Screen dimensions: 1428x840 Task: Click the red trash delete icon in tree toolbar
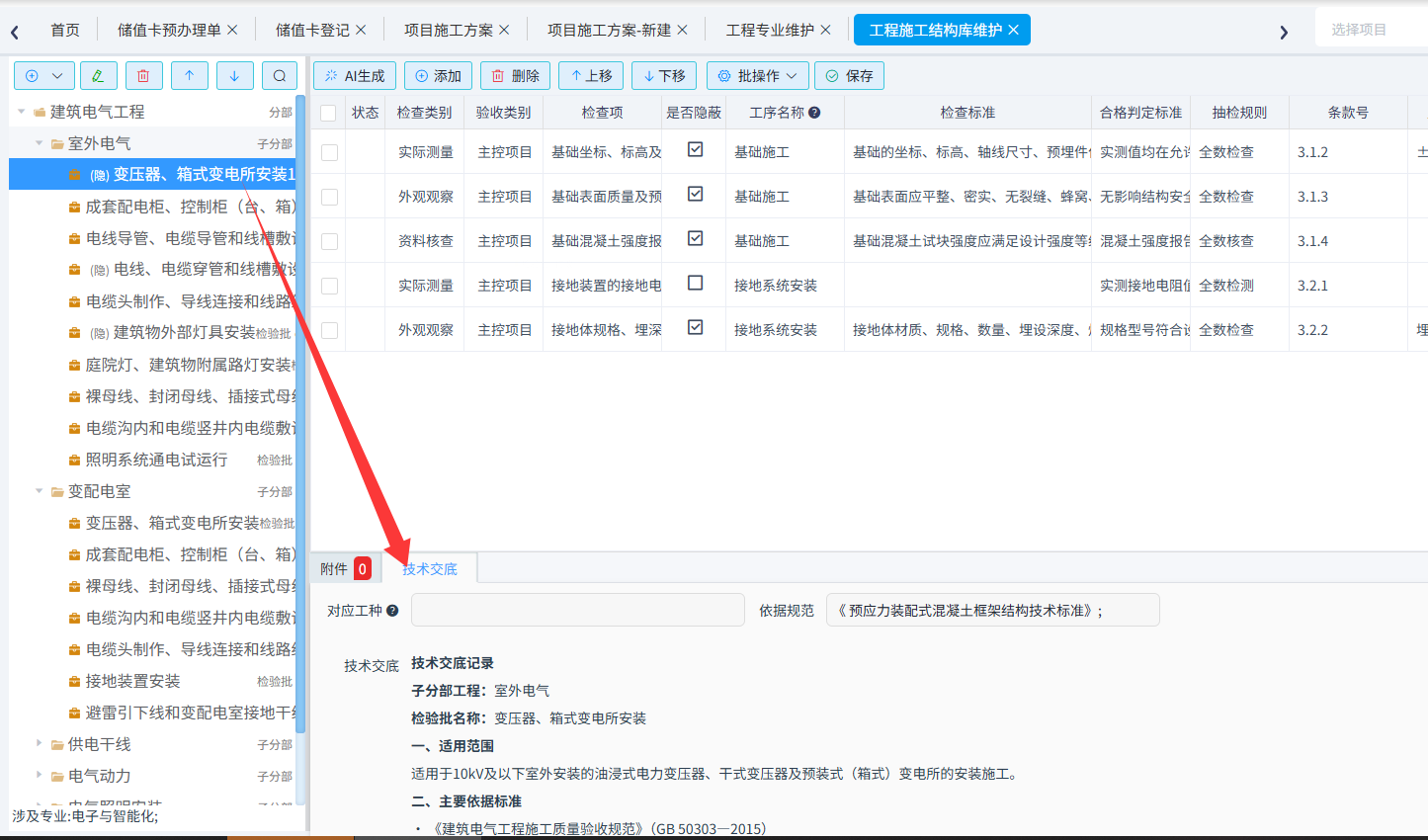click(x=143, y=76)
